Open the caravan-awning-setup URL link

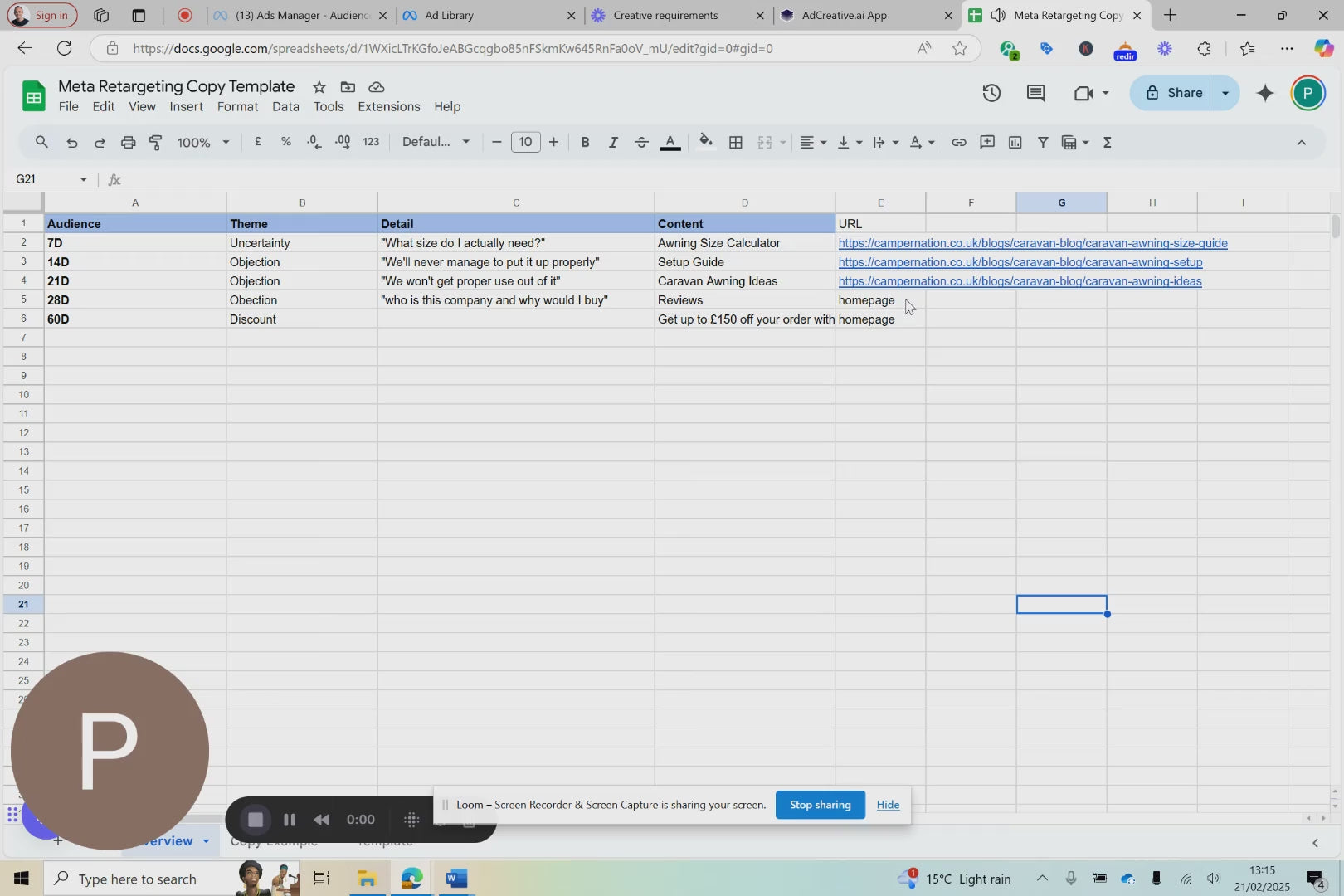coord(1020,262)
